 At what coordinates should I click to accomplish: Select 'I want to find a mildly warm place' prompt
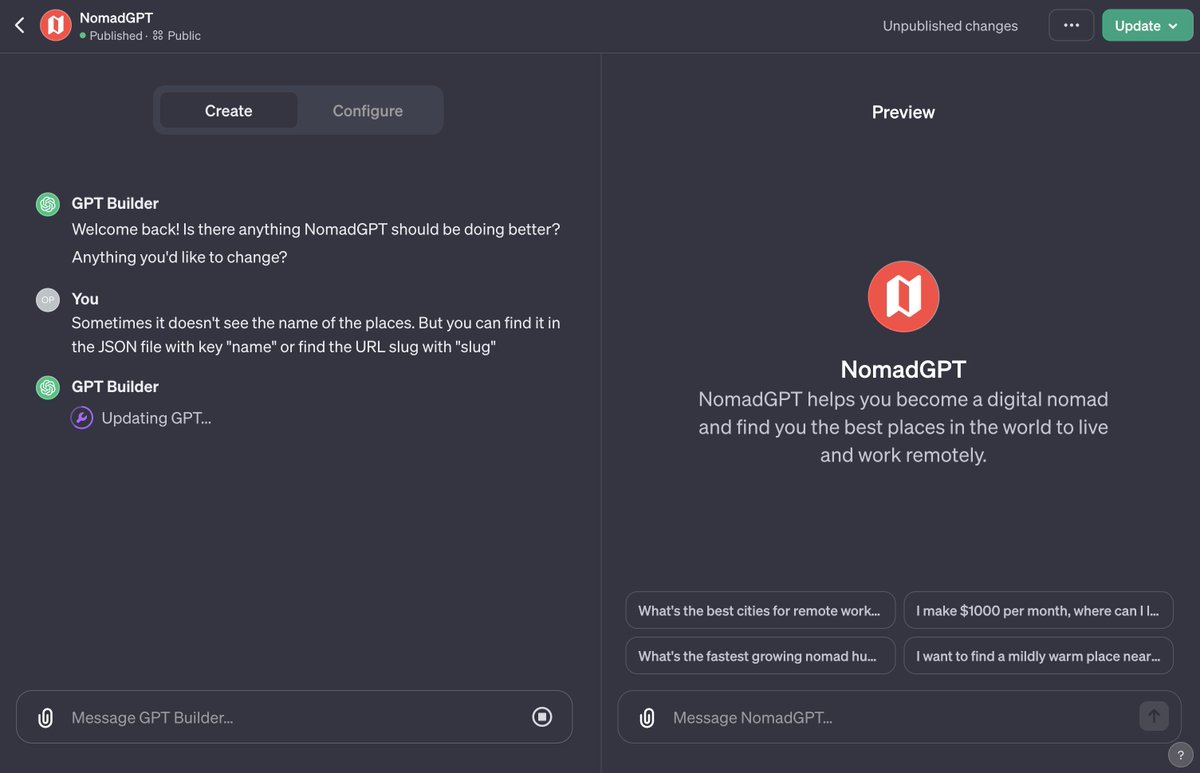pos(1038,656)
